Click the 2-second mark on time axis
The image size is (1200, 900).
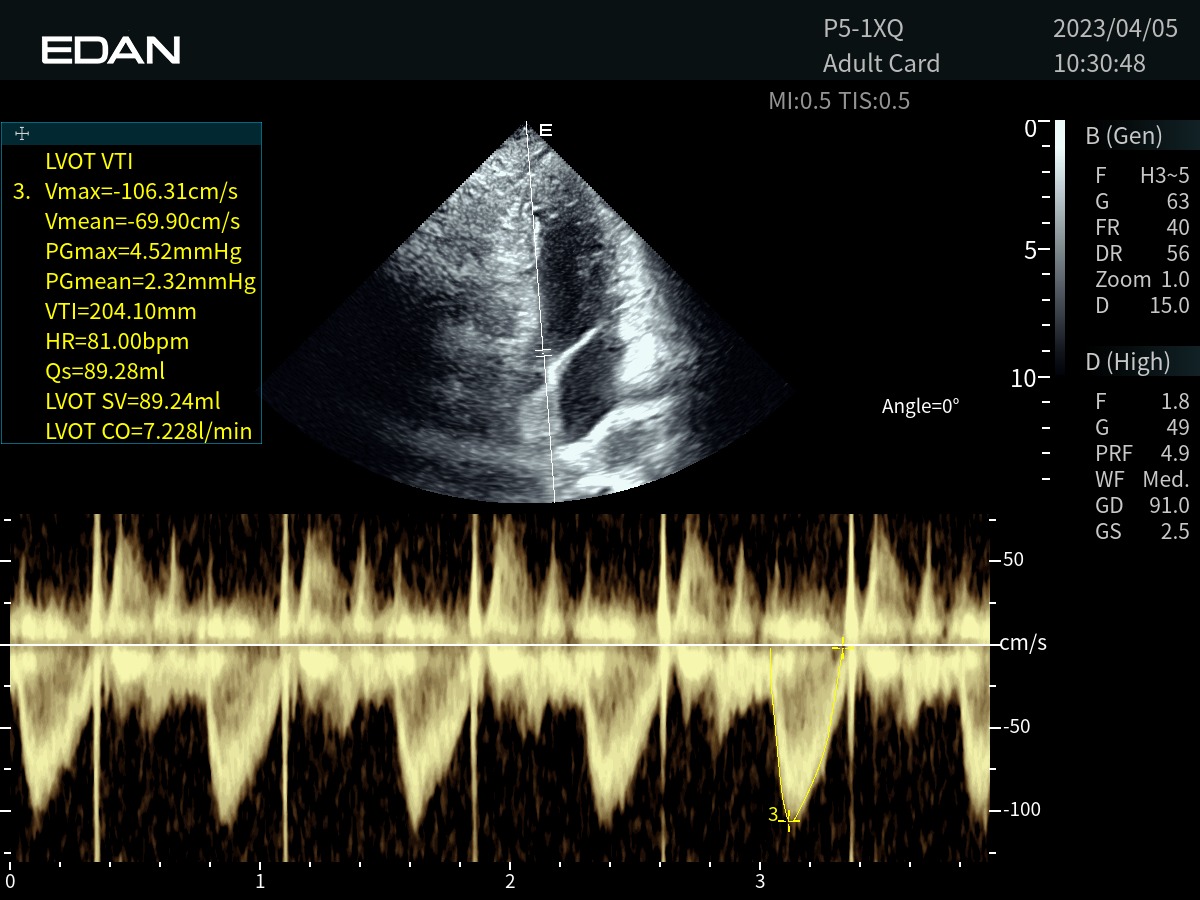pyautogui.click(x=510, y=881)
